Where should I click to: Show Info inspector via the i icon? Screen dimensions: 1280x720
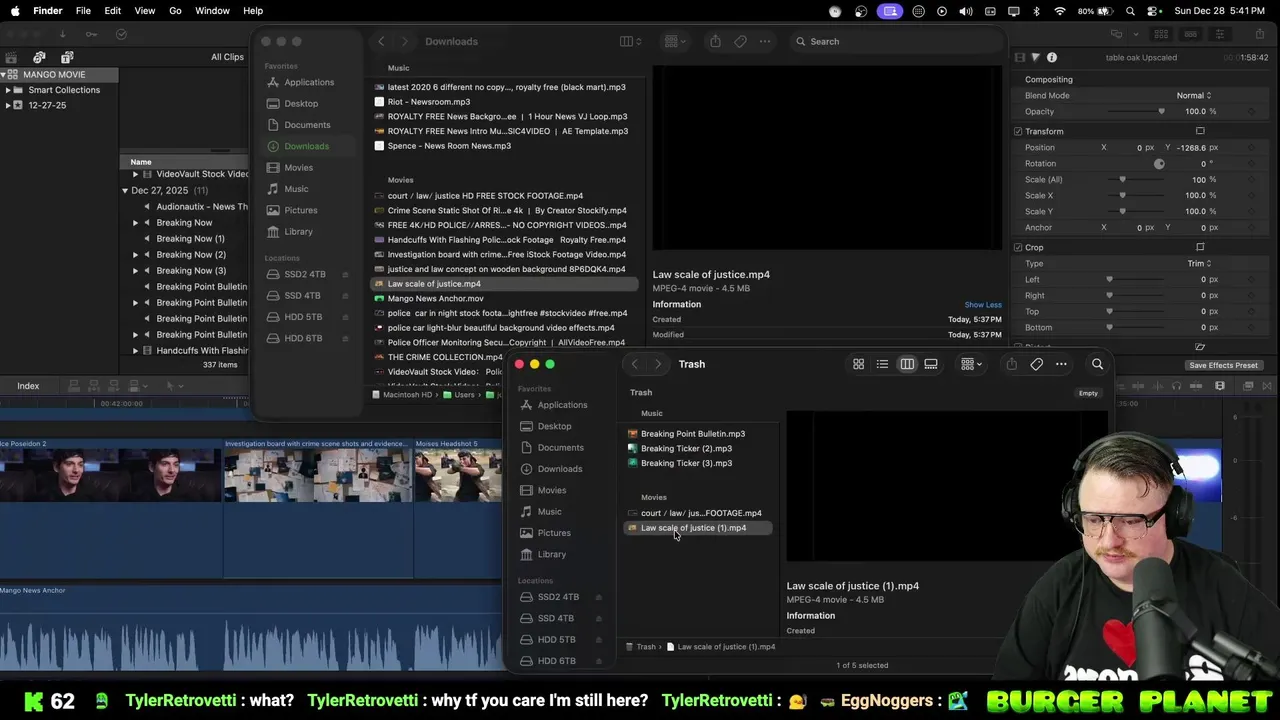tap(1052, 58)
